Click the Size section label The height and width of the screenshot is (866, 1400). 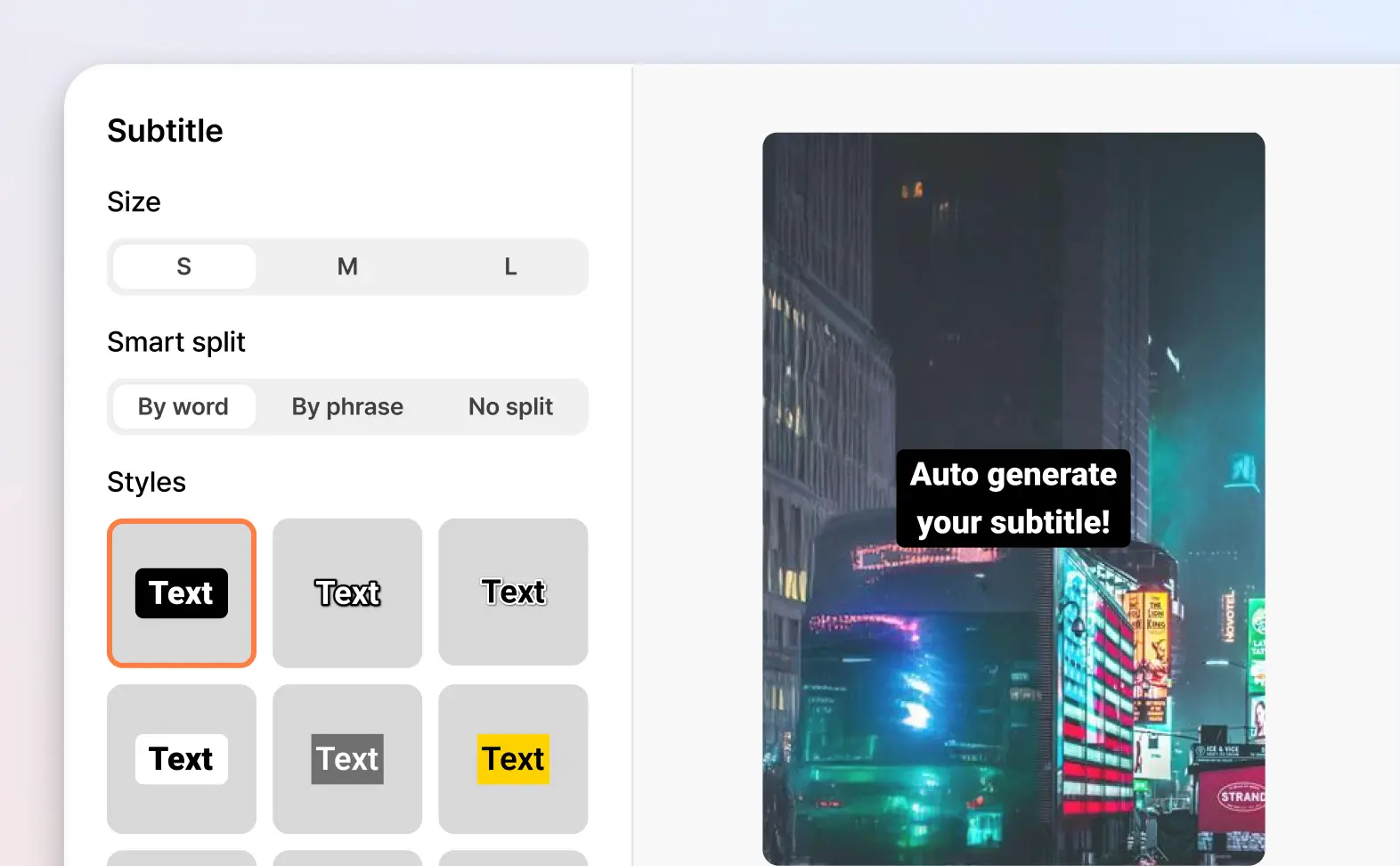(134, 202)
